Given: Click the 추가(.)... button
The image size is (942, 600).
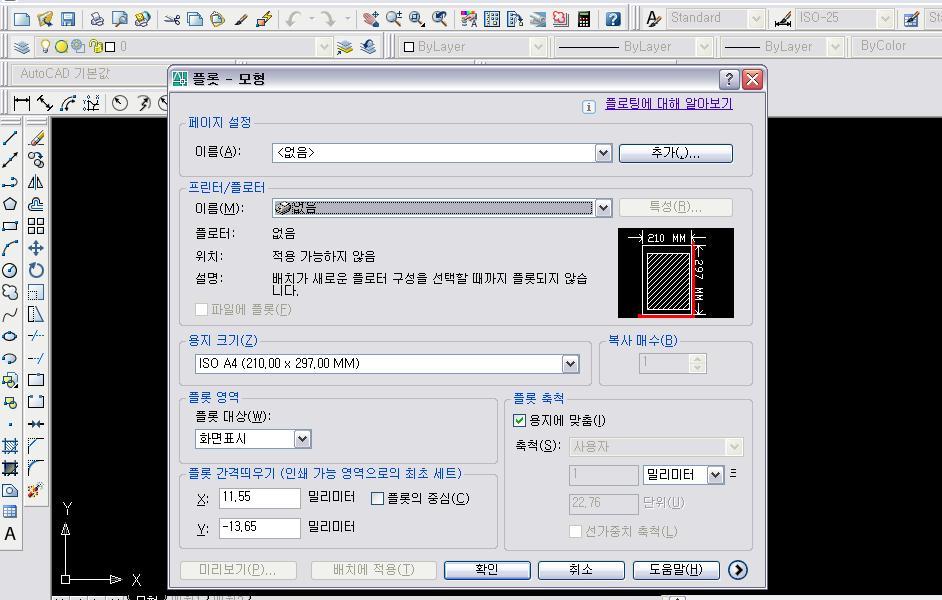Looking at the screenshot, I should click(676, 153).
